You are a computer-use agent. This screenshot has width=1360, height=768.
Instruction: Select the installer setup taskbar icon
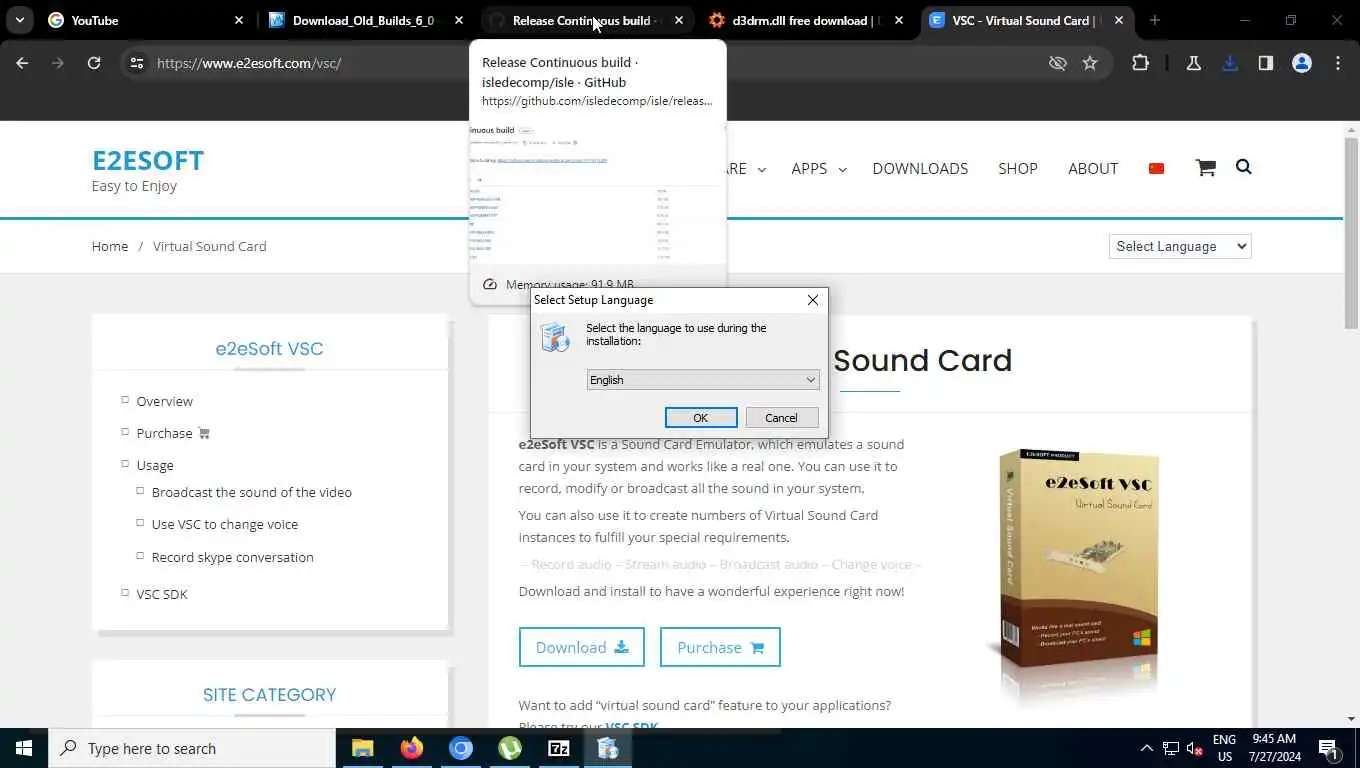coord(608,748)
